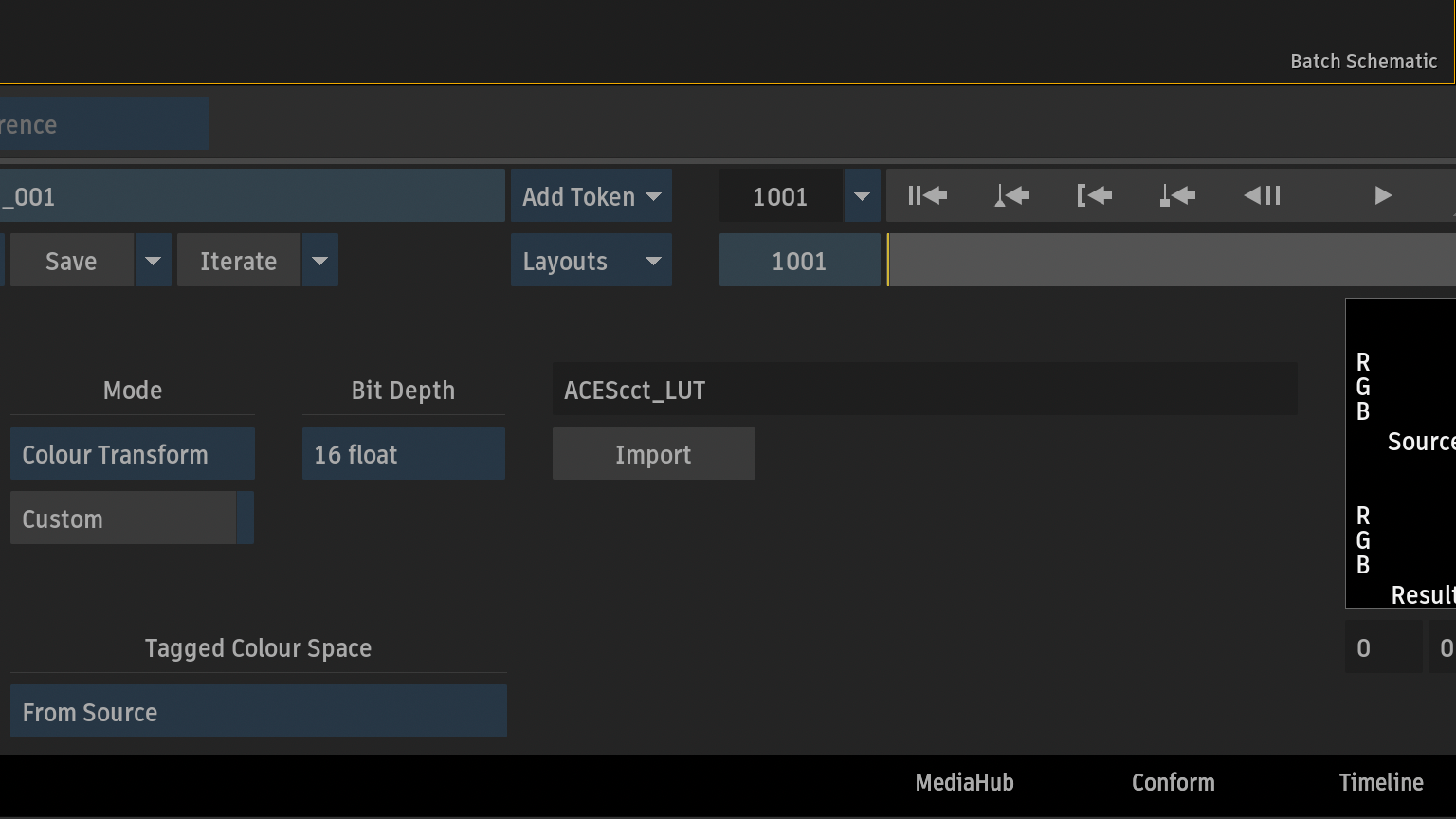Image resolution: width=1456 pixels, height=819 pixels.
Task: Go to the previous keyframe
Action: [1011, 196]
